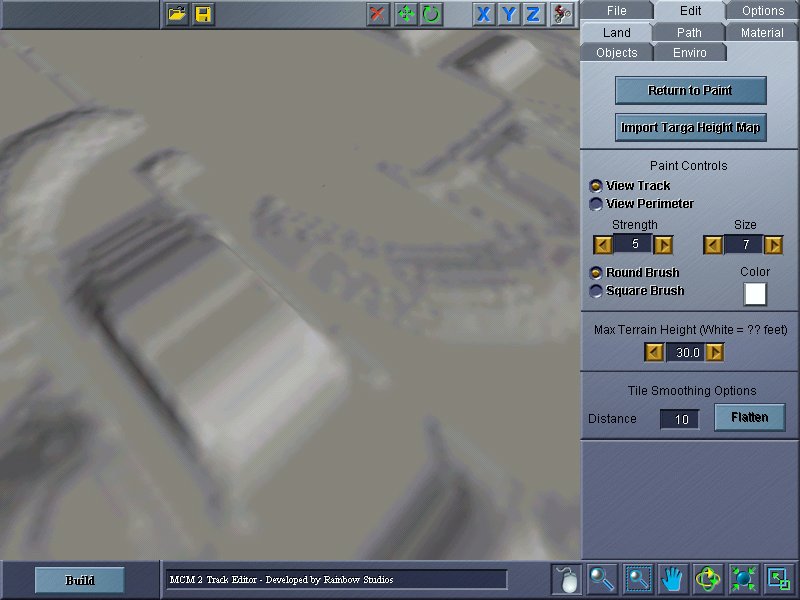The height and width of the screenshot is (600, 800).
Task: Click the mouse icon in bottom toolbar
Action: (x=566, y=580)
